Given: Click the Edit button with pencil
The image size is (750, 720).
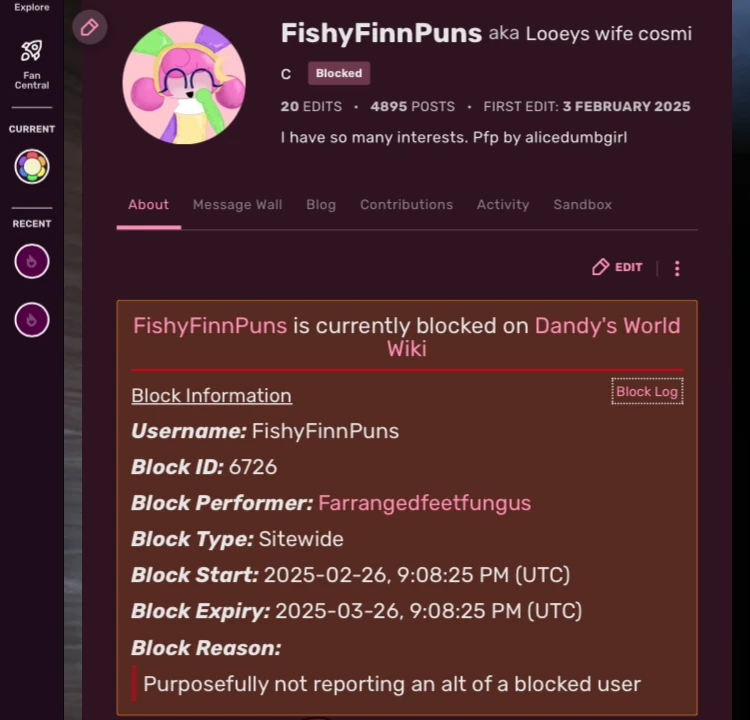Looking at the screenshot, I should click(617, 267).
